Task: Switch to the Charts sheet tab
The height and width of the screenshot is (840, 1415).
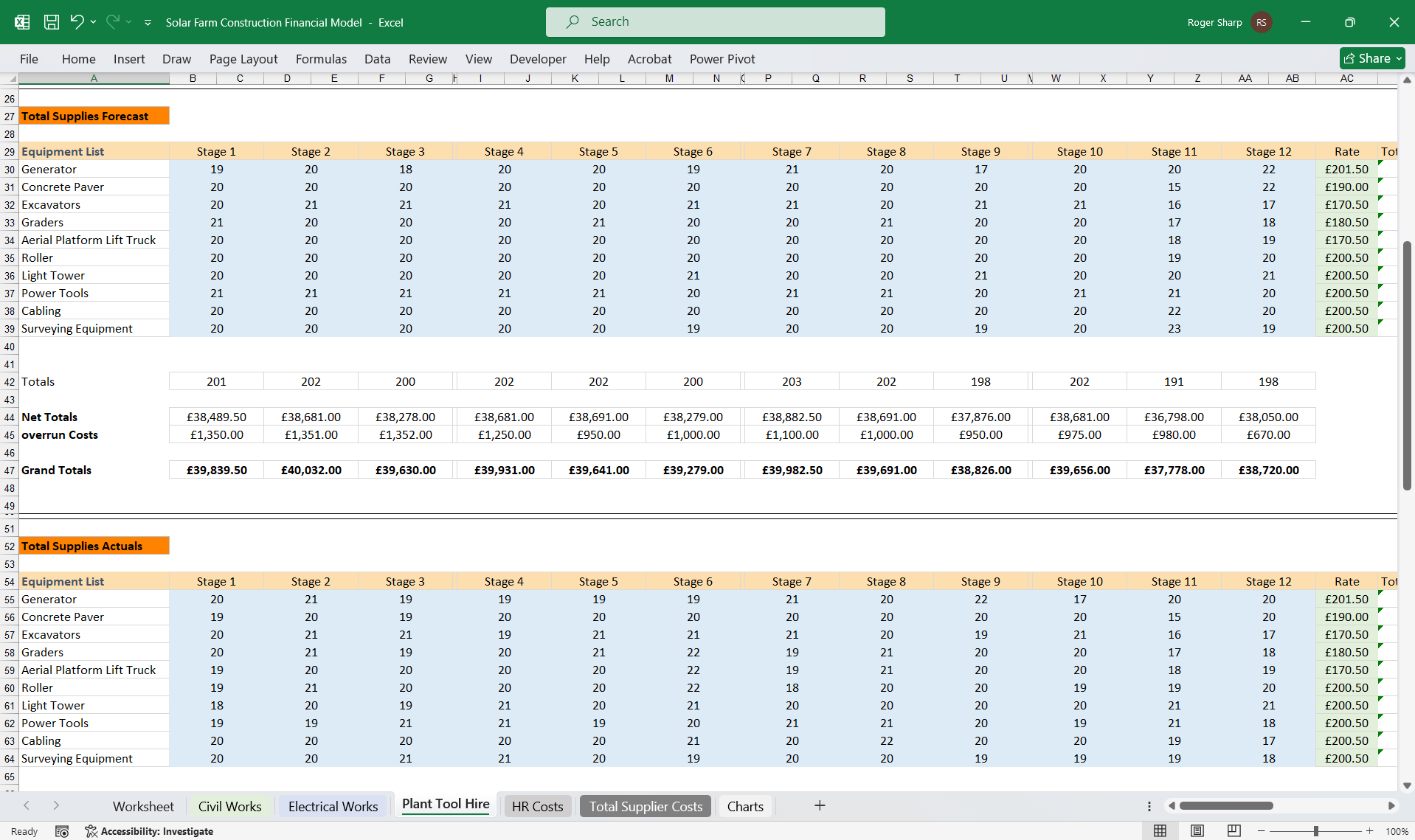Action: (x=745, y=806)
